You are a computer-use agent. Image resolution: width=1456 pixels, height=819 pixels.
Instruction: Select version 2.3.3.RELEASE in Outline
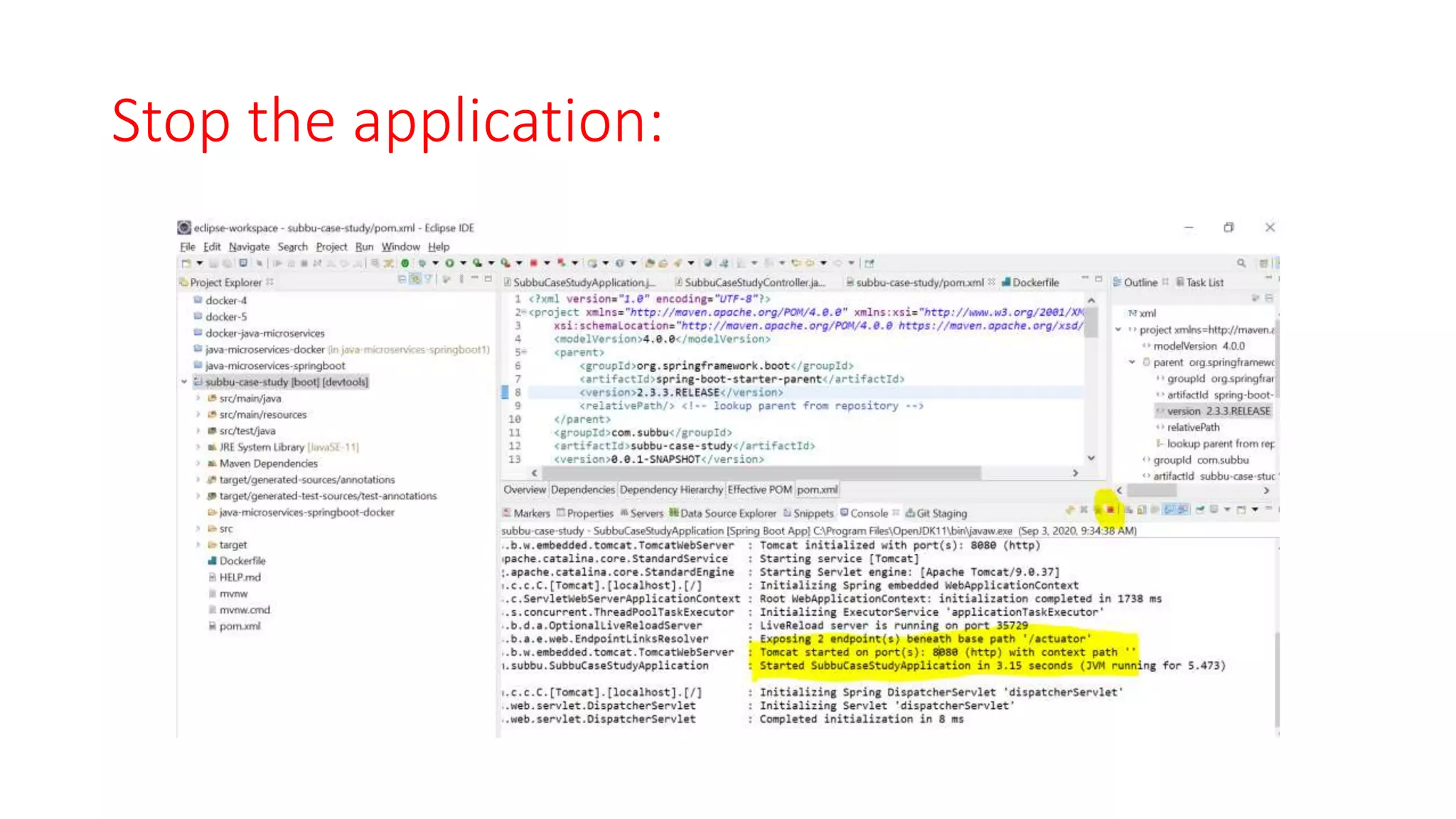pos(1213,411)
